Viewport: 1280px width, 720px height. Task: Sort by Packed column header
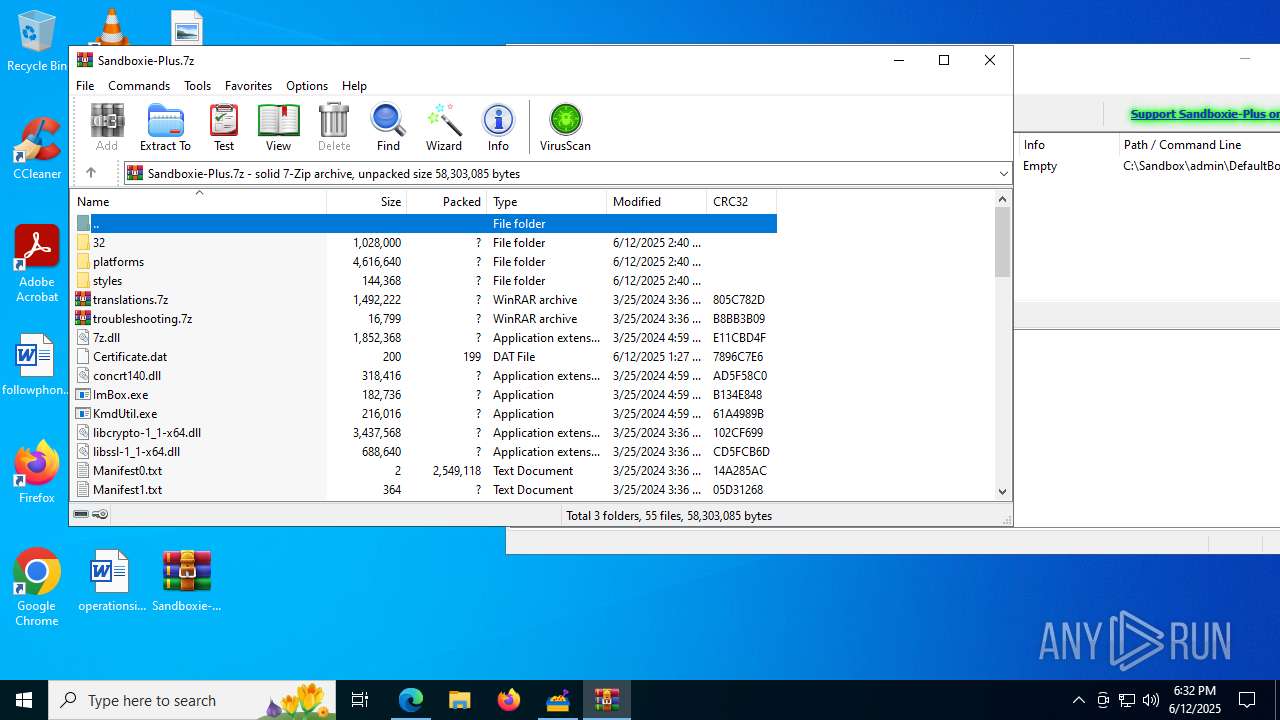tap(447, 201)
